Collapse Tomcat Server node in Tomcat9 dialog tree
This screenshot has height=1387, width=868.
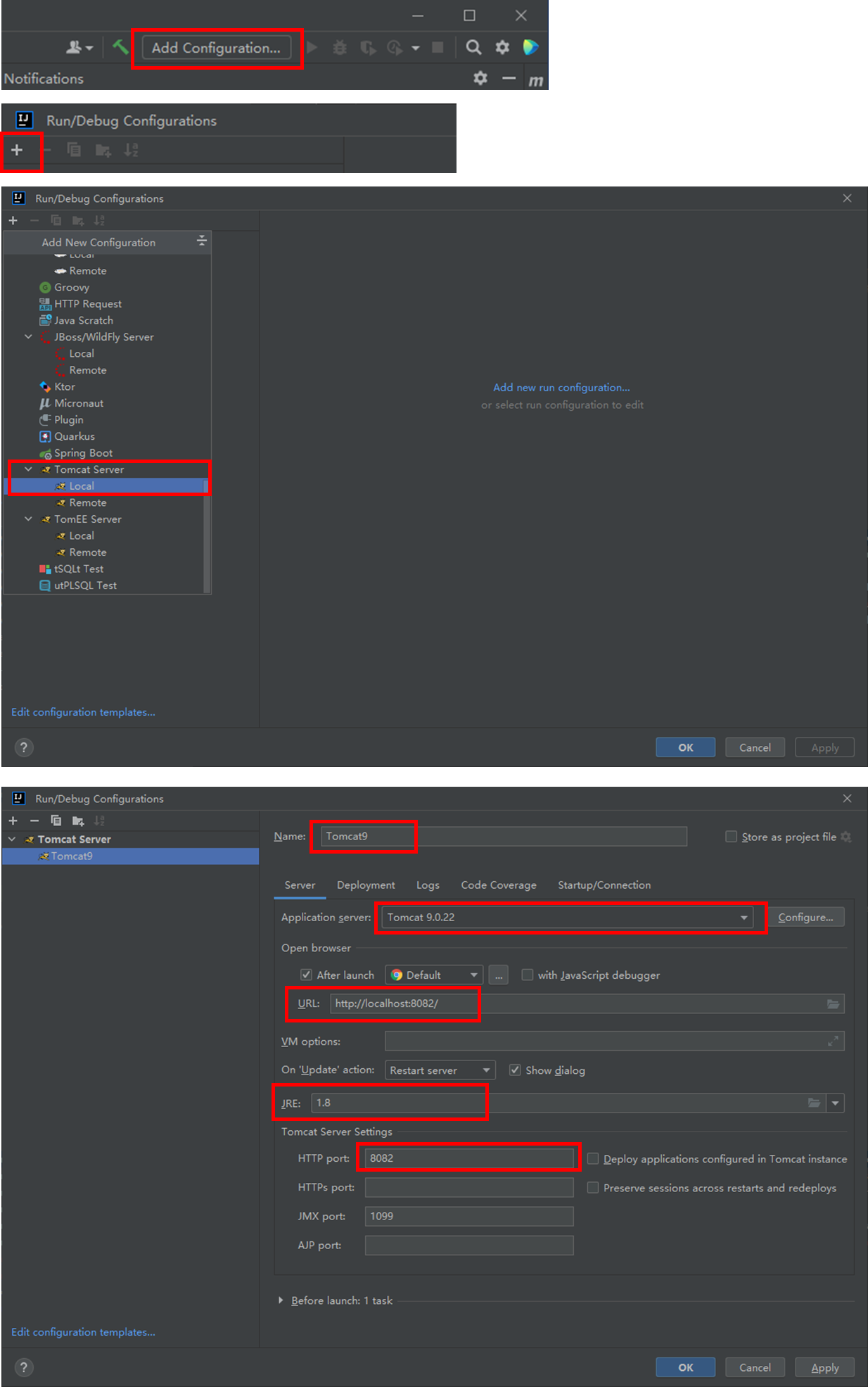12,839
